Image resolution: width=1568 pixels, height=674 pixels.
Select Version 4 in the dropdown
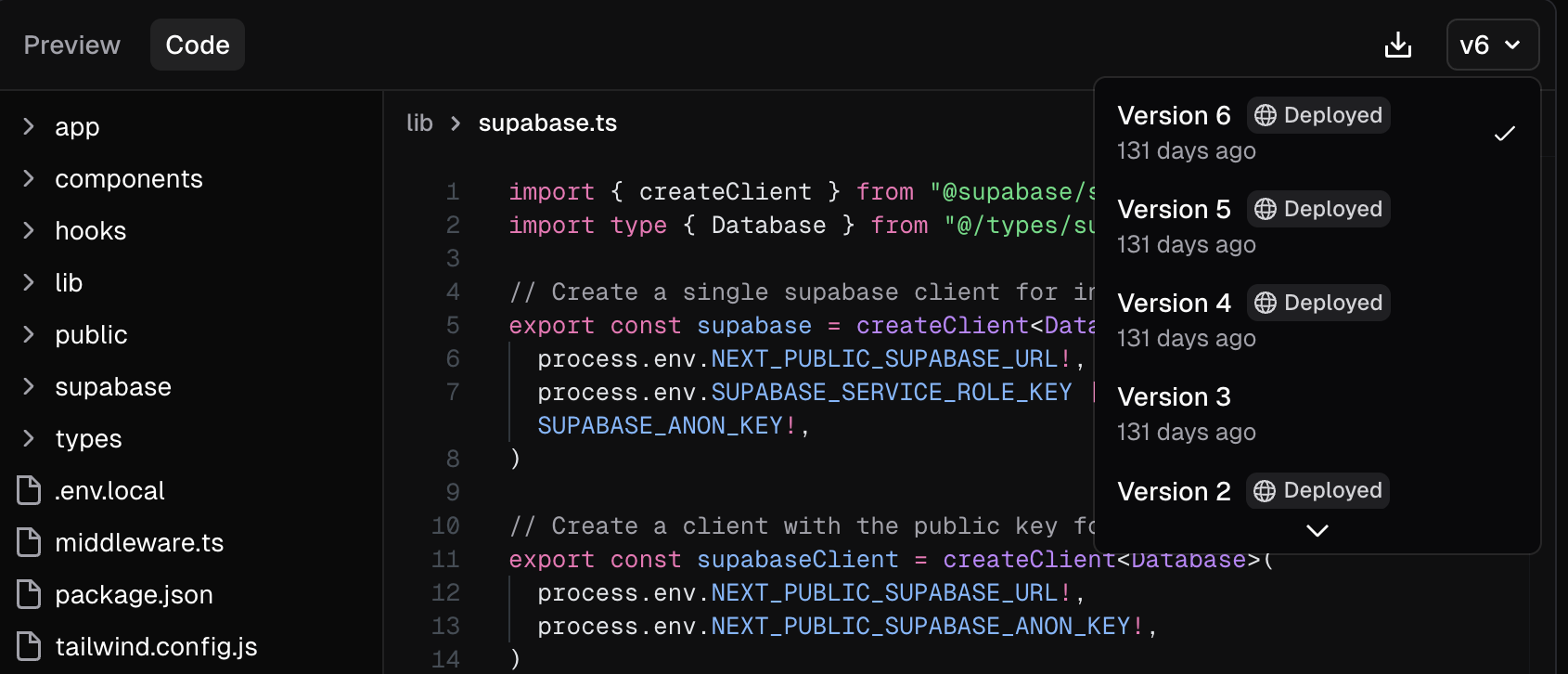point(1317,319)
